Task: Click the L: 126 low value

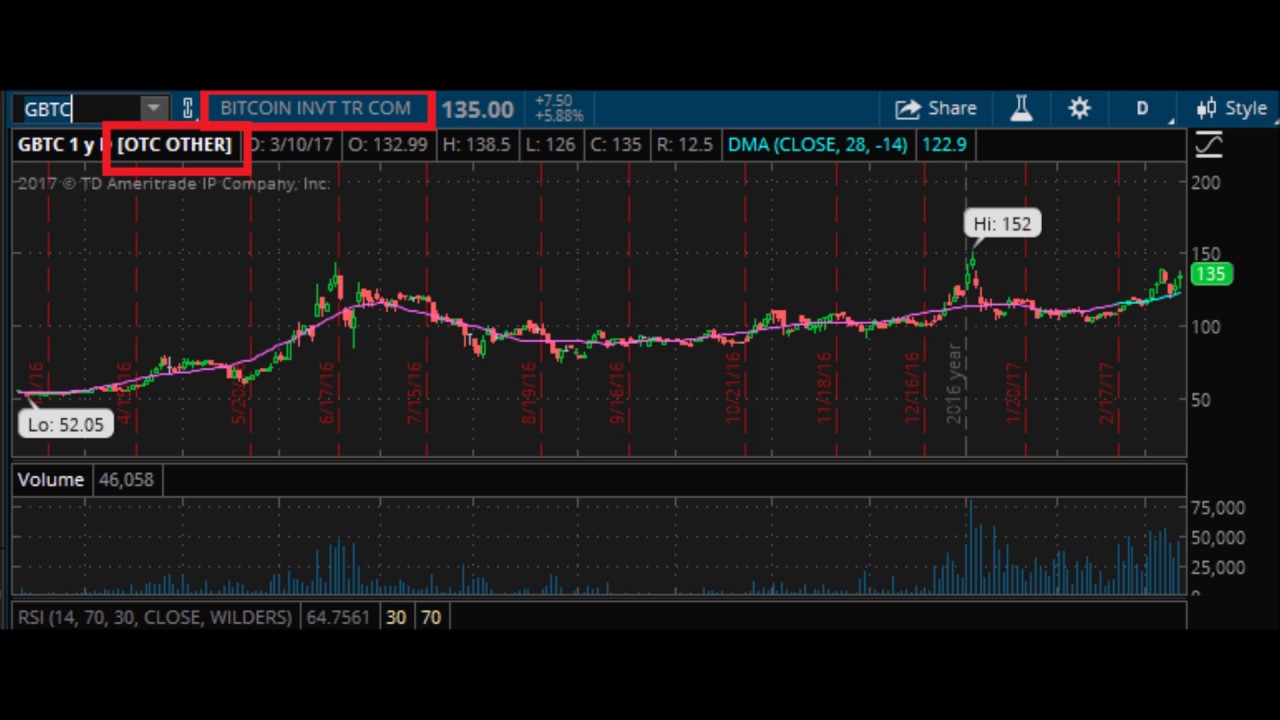Action: pos(551,145)
